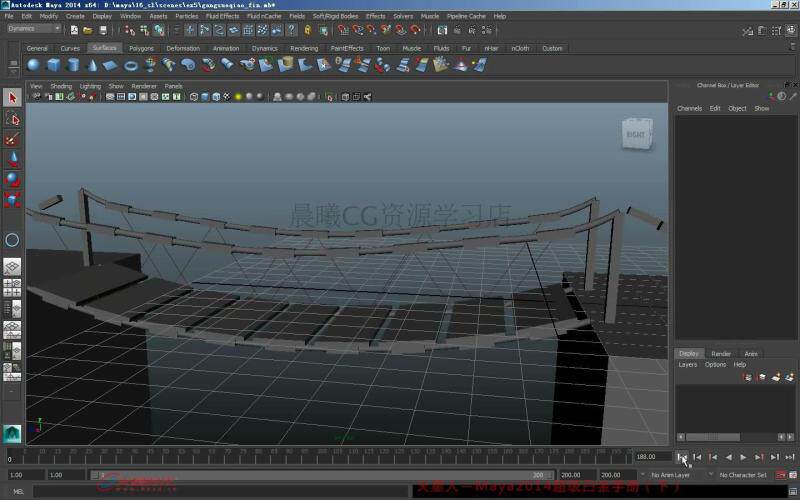Activate the Scale tool
This screenshot has height=500, width=800.
12,199
